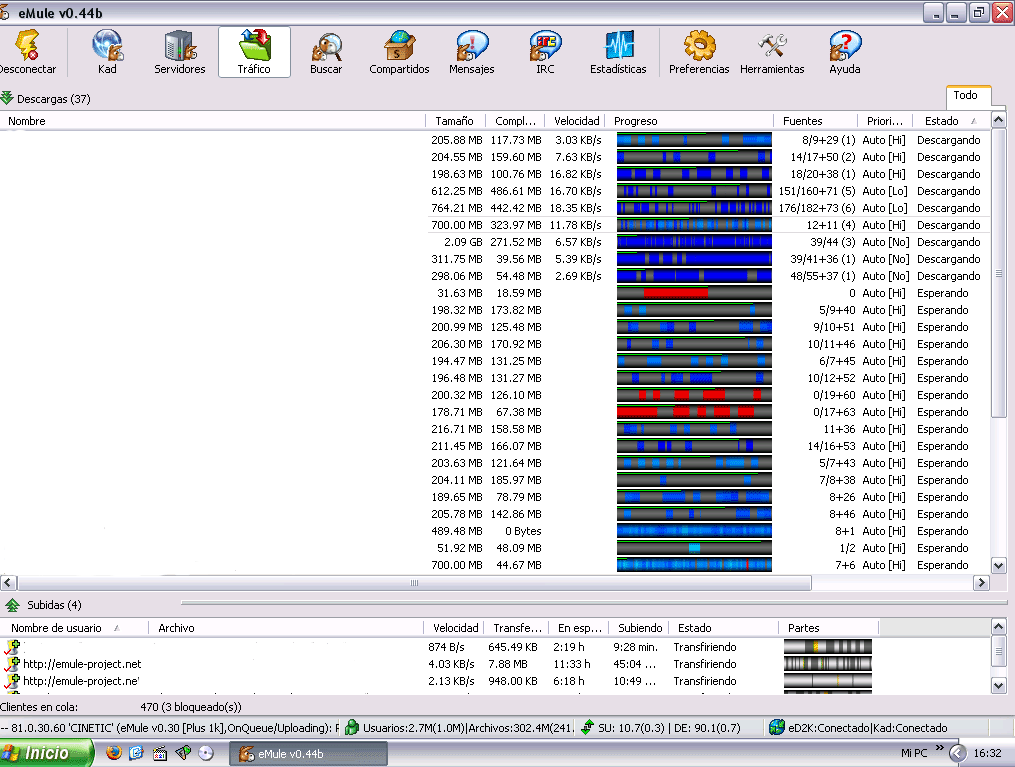This screenshot has height=767, width=1015.
Task: Select the 764.21 MB download row
Action: [495, 208]
